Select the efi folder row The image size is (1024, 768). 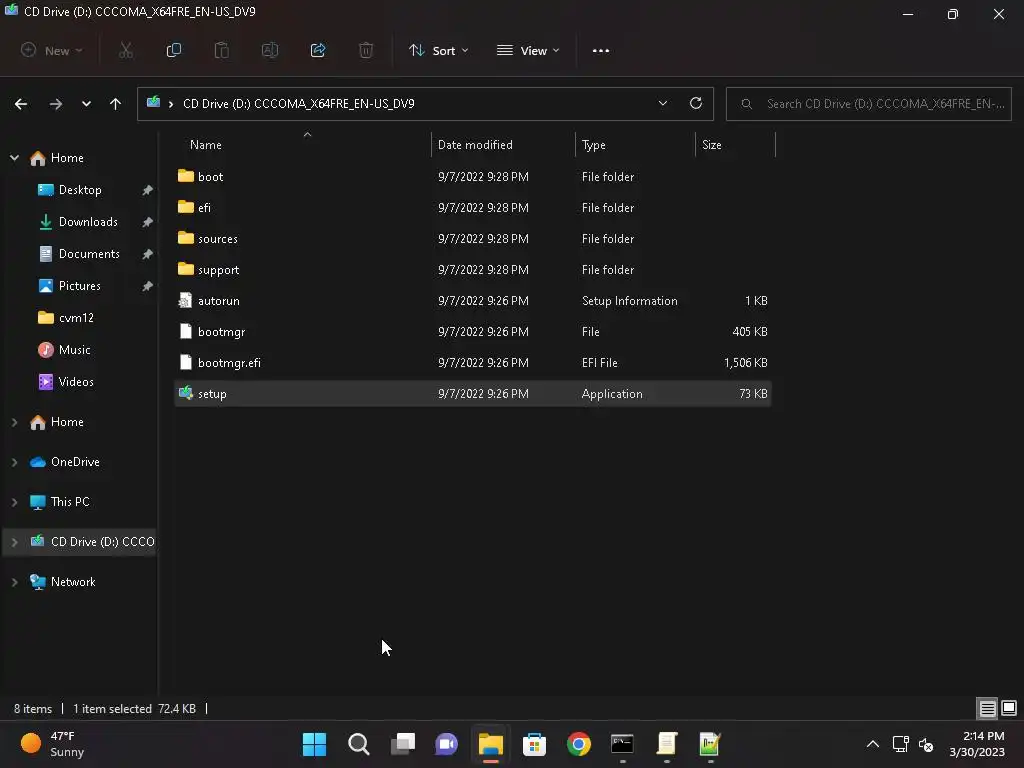(473, 208)
